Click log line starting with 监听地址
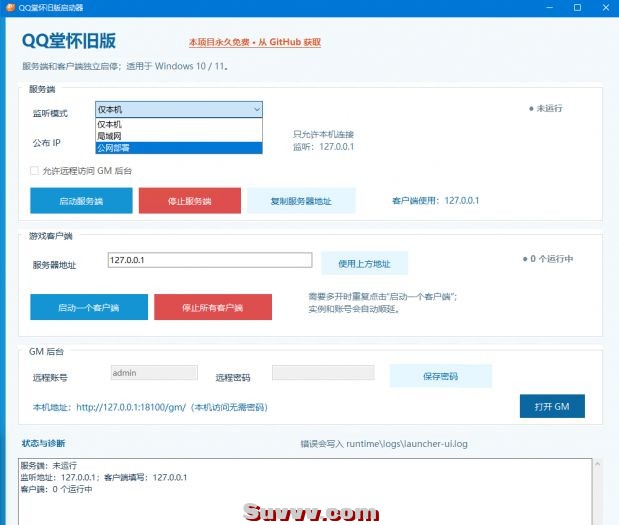The image size is (619, 525). pyautogui.click(x=104, y=477)
